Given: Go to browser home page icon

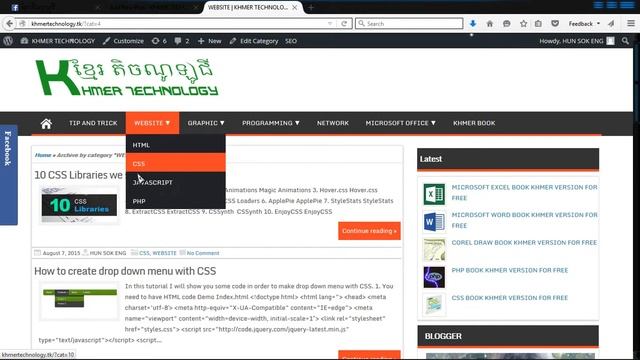Looking at the screenshot, I should pos(489,24).
